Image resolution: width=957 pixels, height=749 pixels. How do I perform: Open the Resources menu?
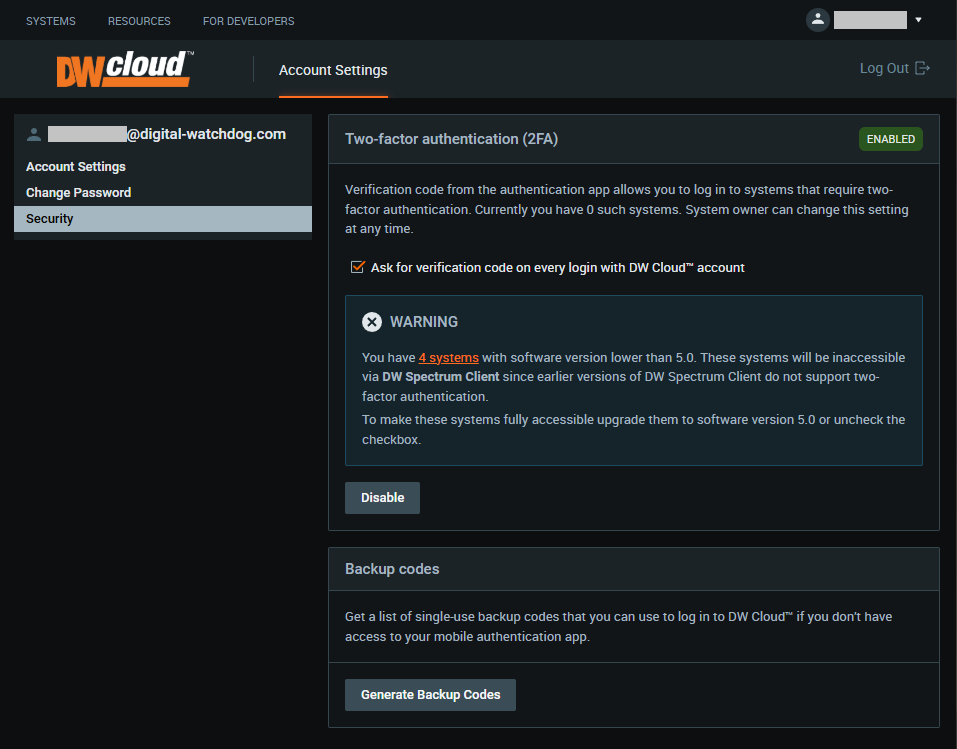coord(139,21)
